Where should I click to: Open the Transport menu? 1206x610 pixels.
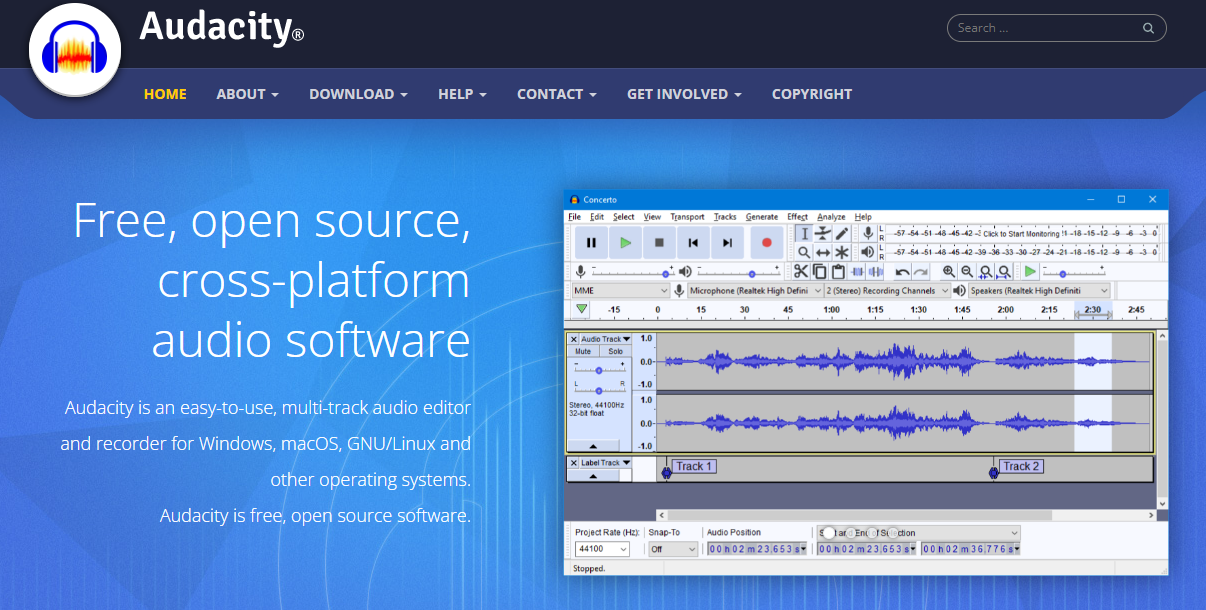[x=687, y=216]
